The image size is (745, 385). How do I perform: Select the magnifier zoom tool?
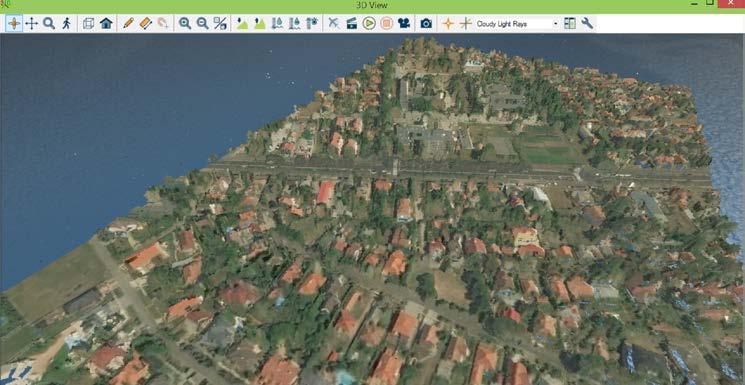tap(48, 23)
